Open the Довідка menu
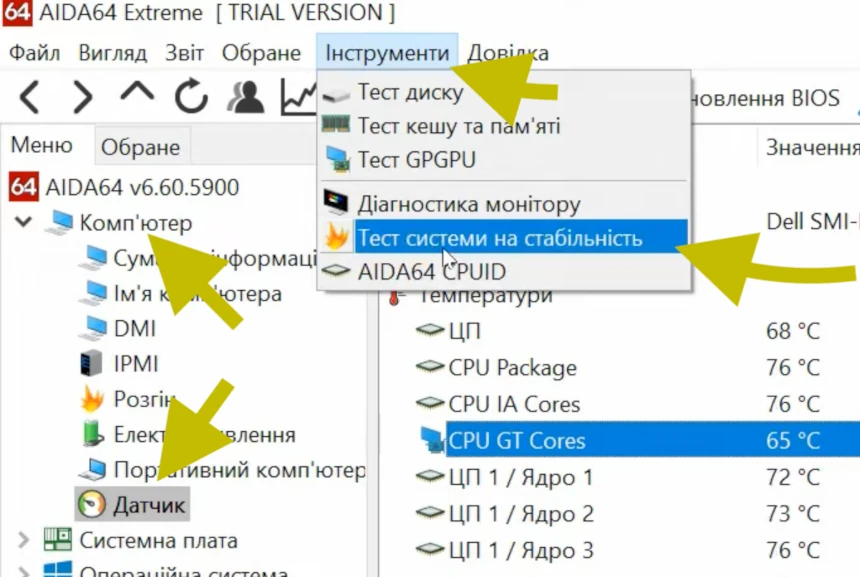This screenshot has width=860, height=577. click(508, 53)
